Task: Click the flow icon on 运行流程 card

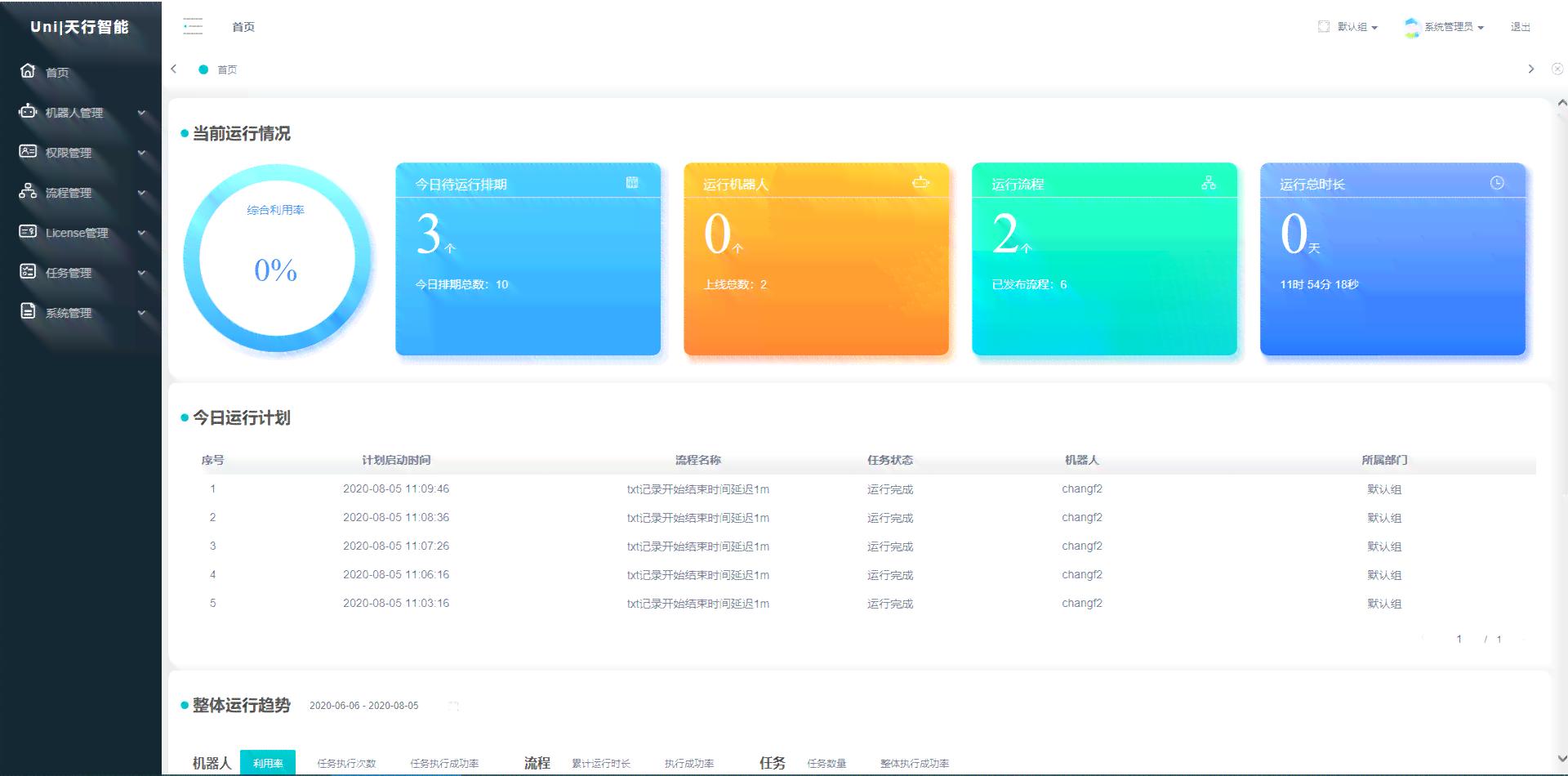Action: click(x=1209, y=183)
